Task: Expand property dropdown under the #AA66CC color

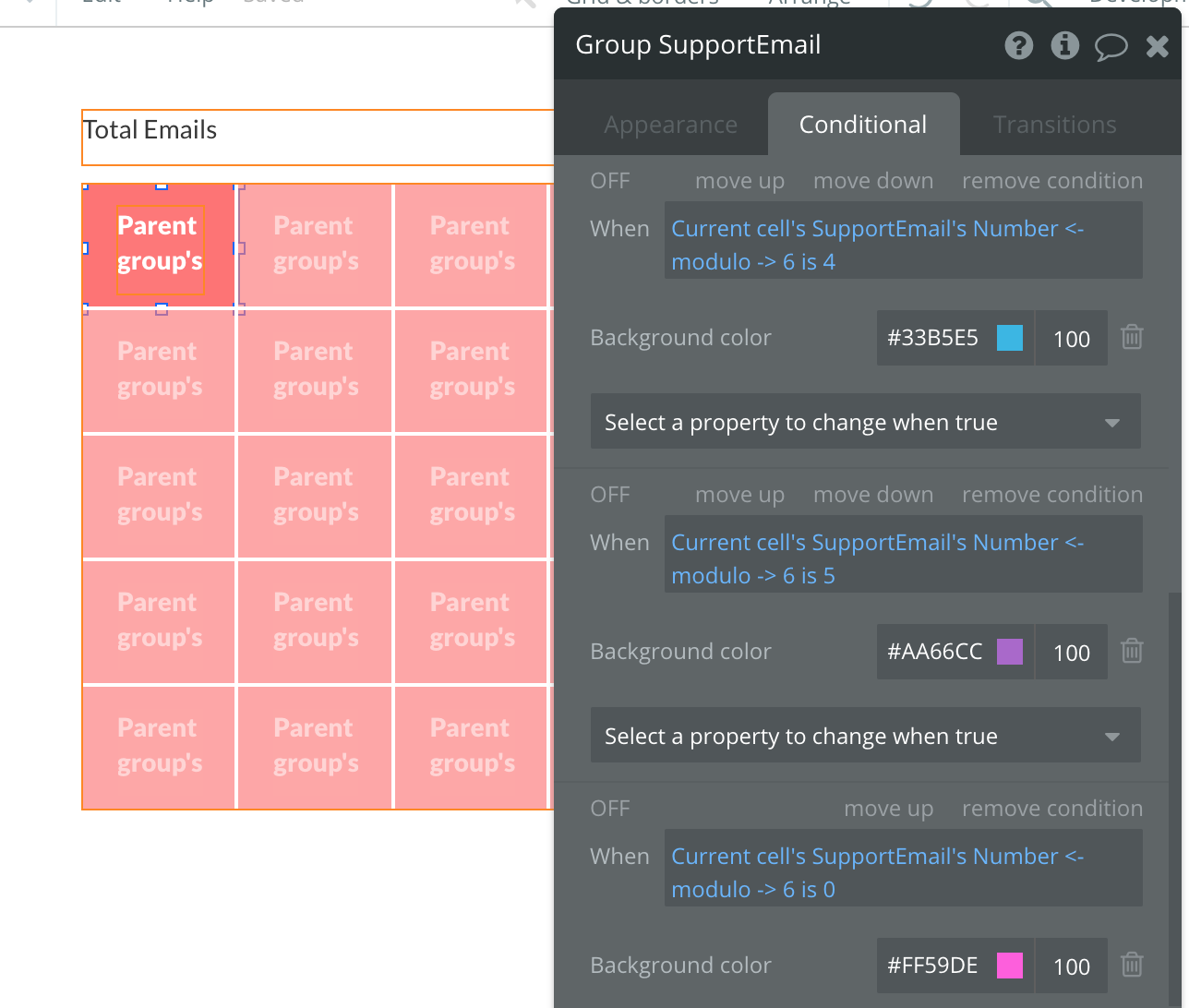Action: tap(865, 737)
